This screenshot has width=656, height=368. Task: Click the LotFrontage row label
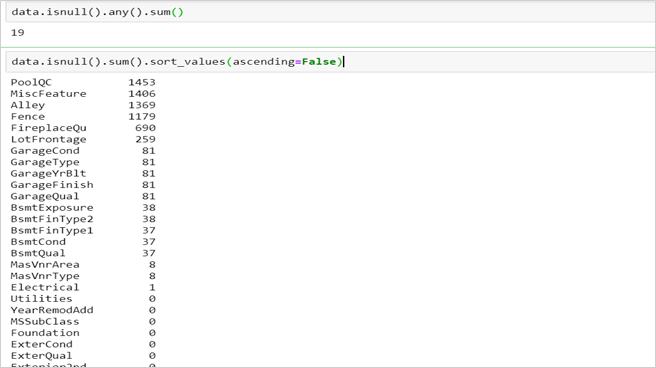(x=49, y=139)
